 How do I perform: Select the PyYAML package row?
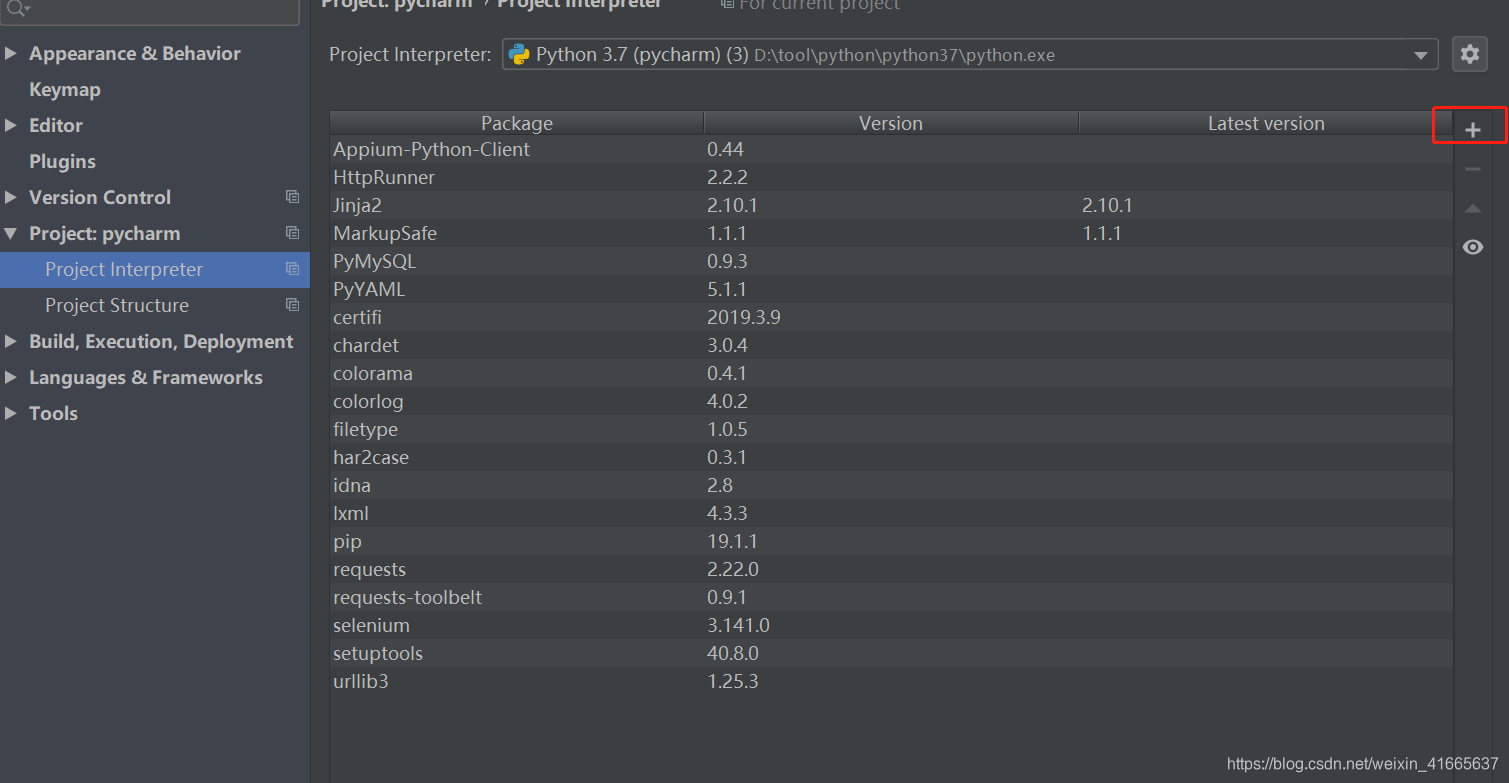point(892,289)
